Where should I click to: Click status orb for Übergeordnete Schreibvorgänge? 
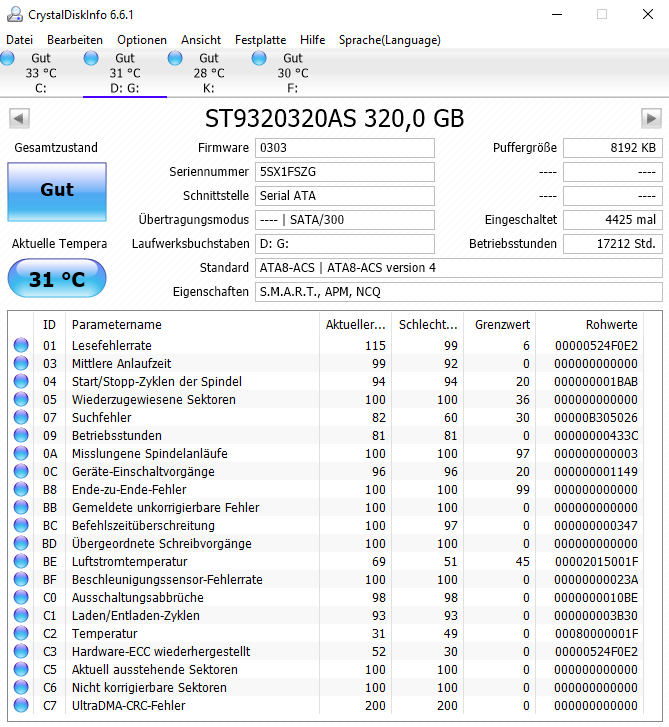point(21,543)
